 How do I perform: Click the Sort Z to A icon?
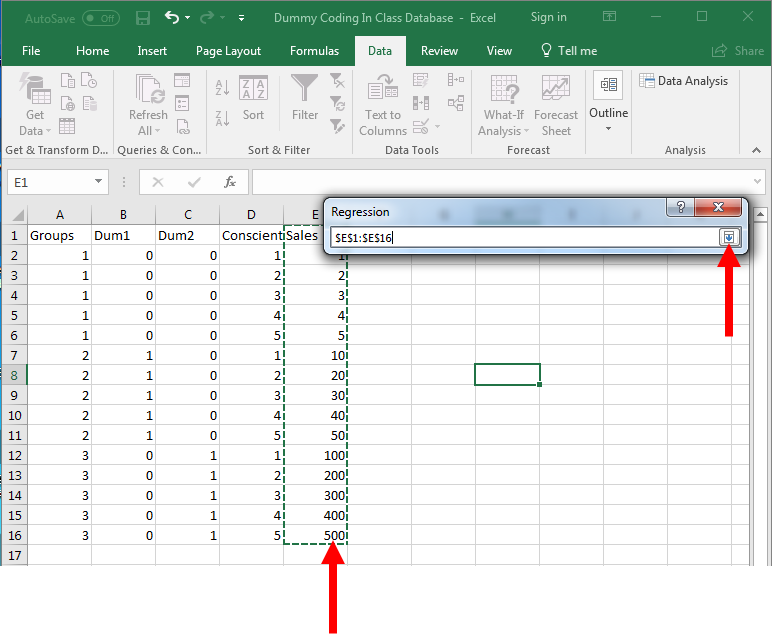[223, 119]
